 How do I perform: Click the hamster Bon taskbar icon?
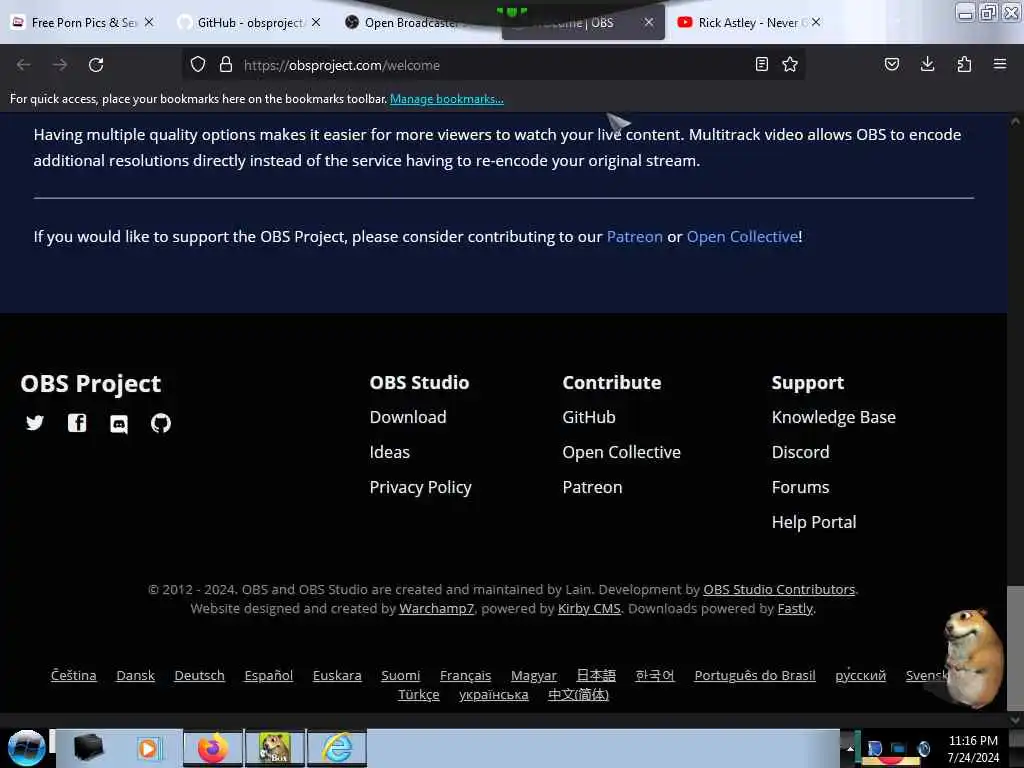[275, 748]
